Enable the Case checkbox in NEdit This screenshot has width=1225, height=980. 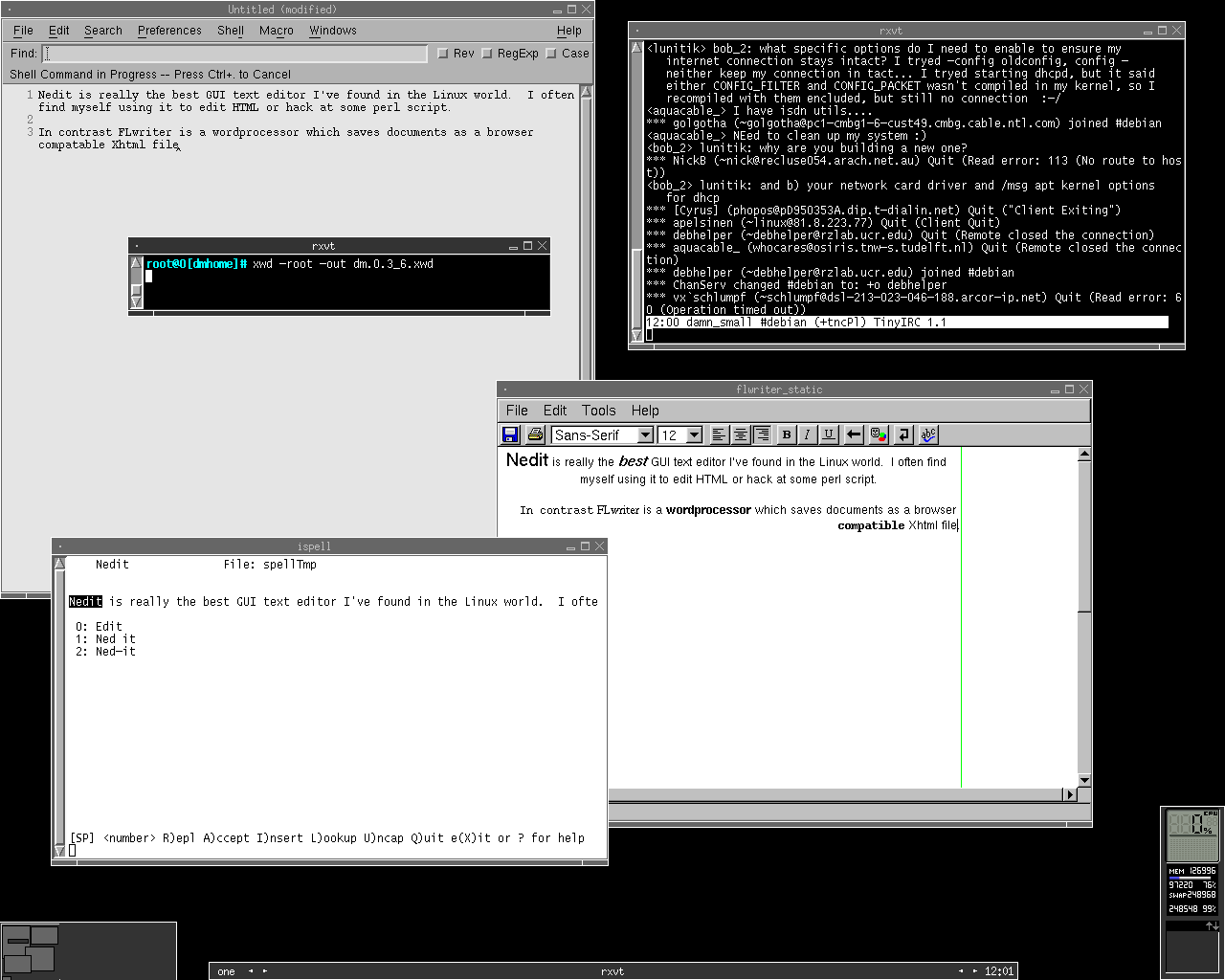(x=551, y=54)
